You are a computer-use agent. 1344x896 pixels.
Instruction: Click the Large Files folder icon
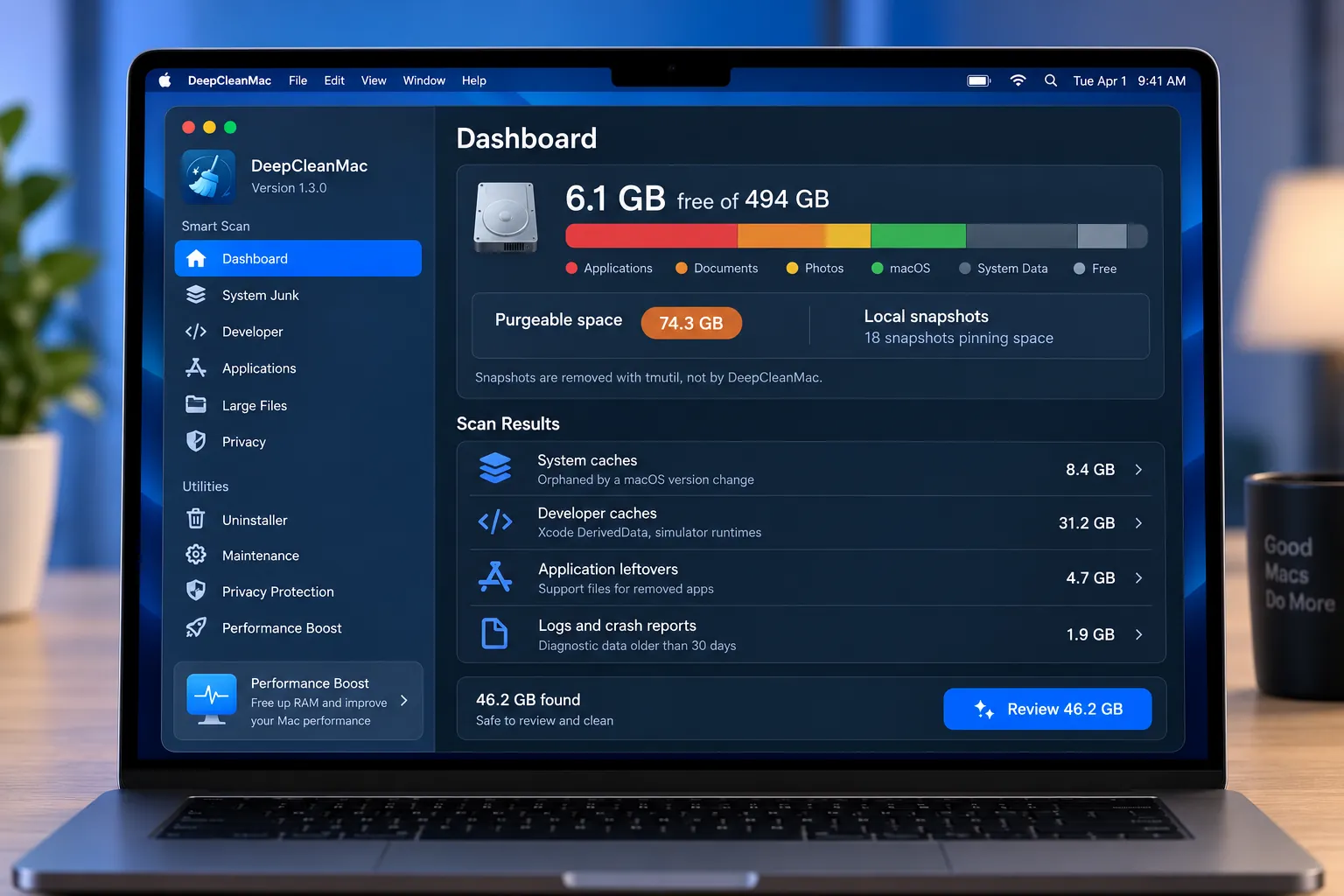coord(196,404)
